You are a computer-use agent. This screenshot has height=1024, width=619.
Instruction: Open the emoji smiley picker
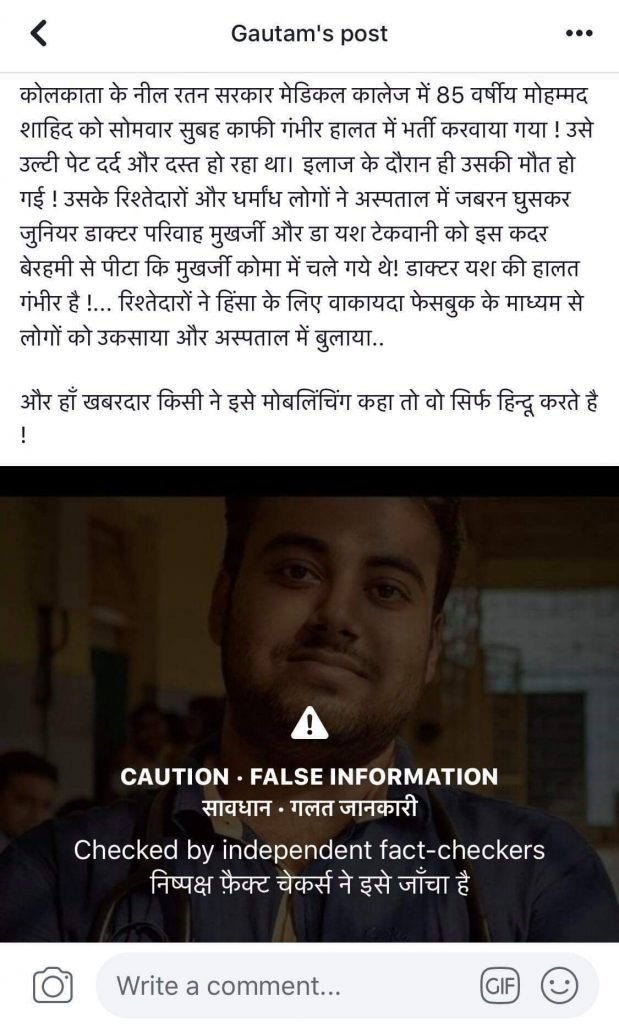560,985
